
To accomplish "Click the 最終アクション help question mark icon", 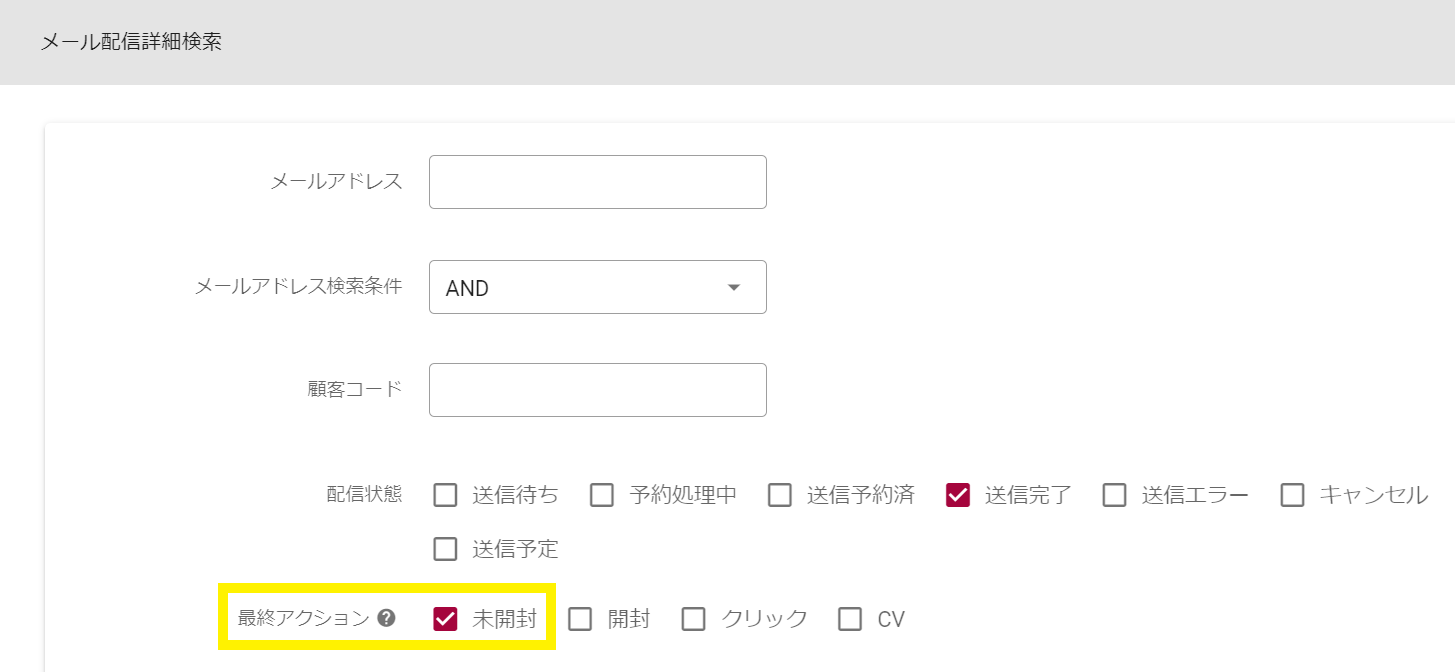I will click(x=387, y=618).
